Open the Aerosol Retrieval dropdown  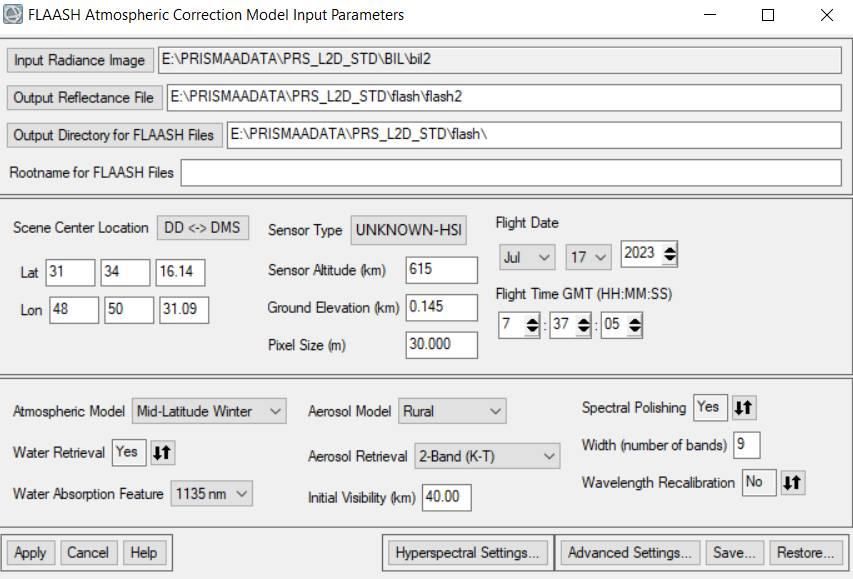(487, 456)
